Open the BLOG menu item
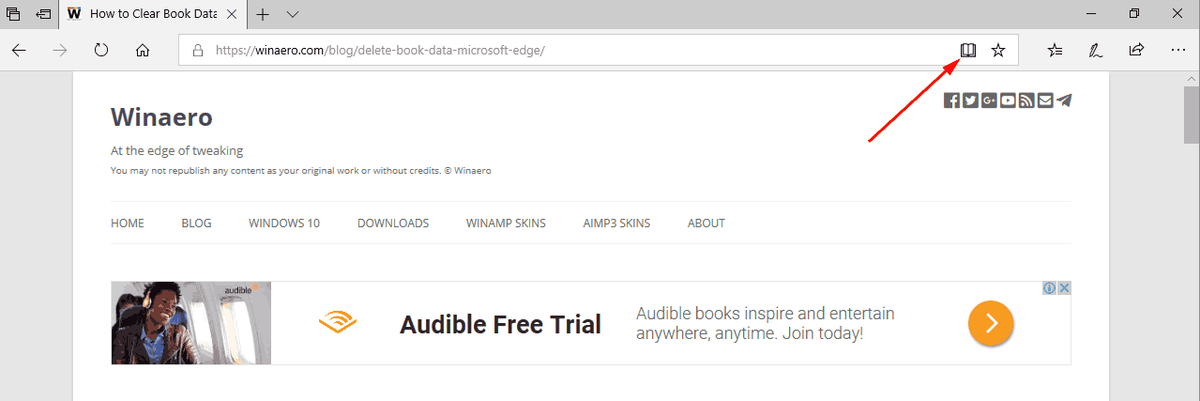This screenshot has width=1200, height=401. pos(196,223)
